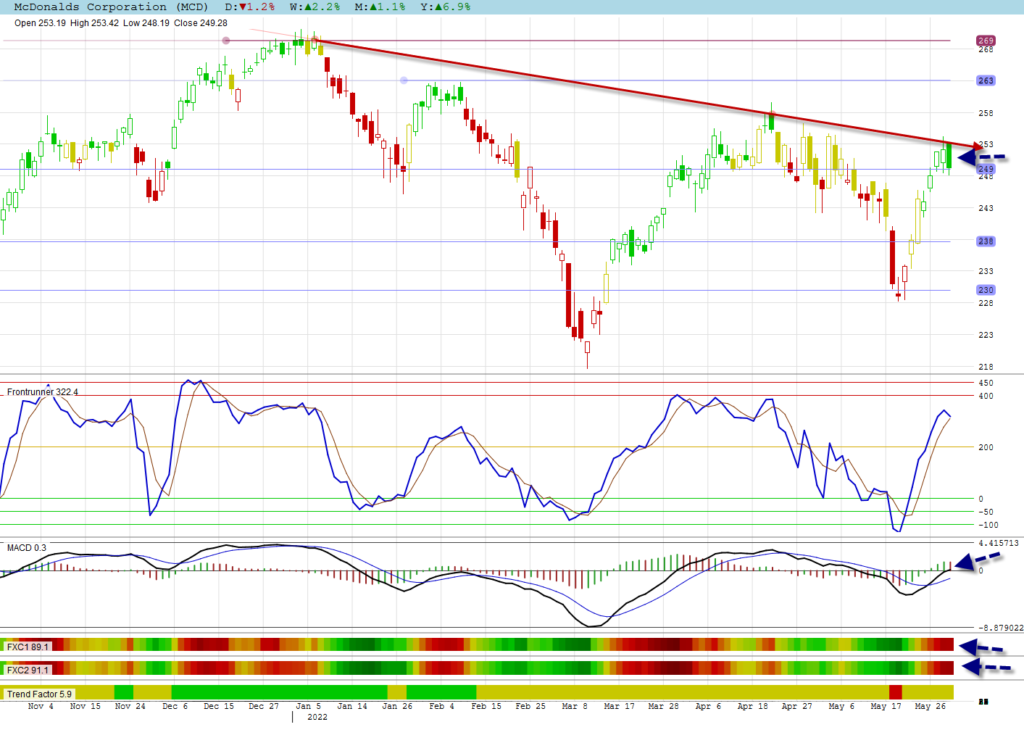Click the 2022 year marker label
This screenshot has height=735, width=1024.
tap(317, 717)
